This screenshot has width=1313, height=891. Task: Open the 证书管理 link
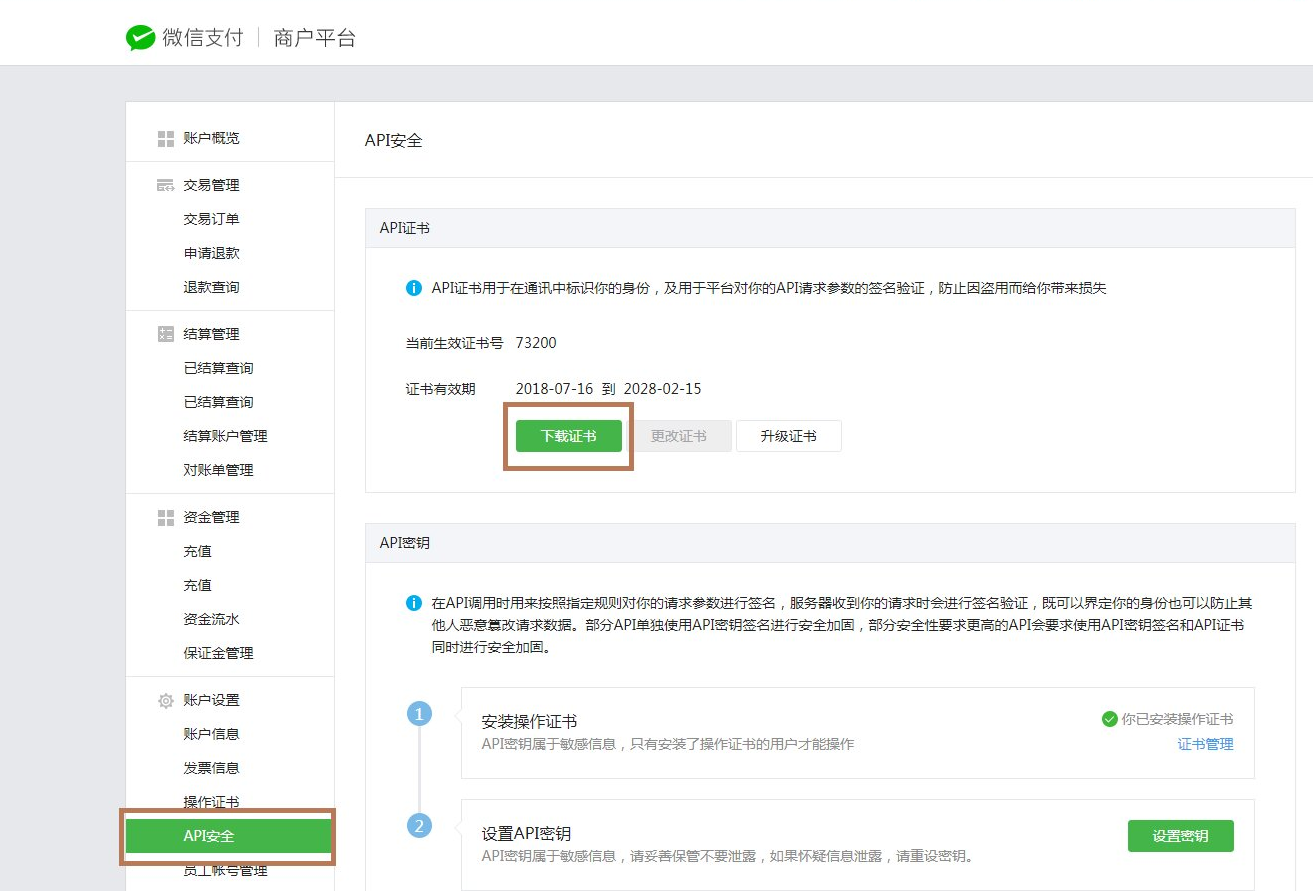1205,744
